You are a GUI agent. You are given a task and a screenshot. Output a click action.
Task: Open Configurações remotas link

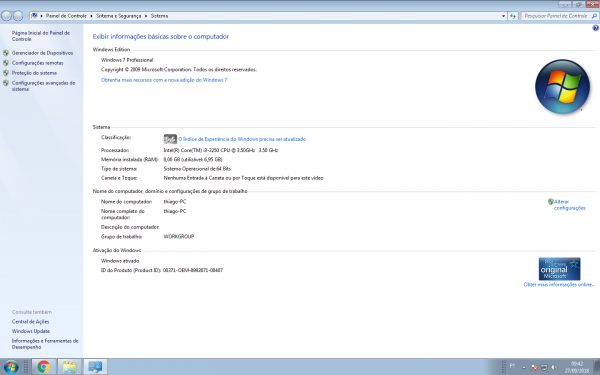coord(38,63)
